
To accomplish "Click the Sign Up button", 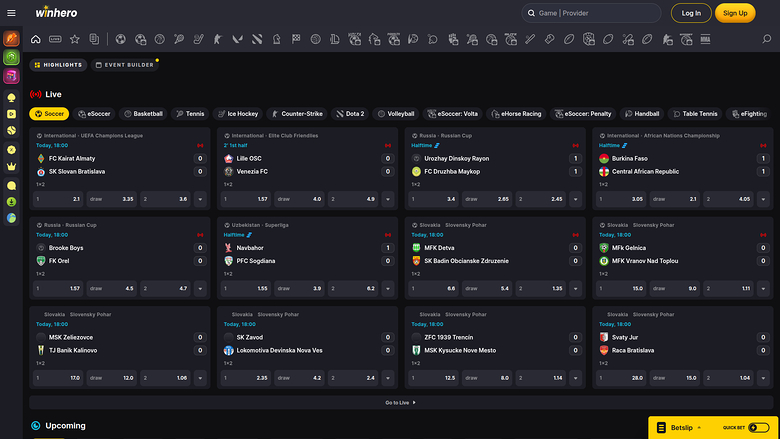I will point(735,13).
